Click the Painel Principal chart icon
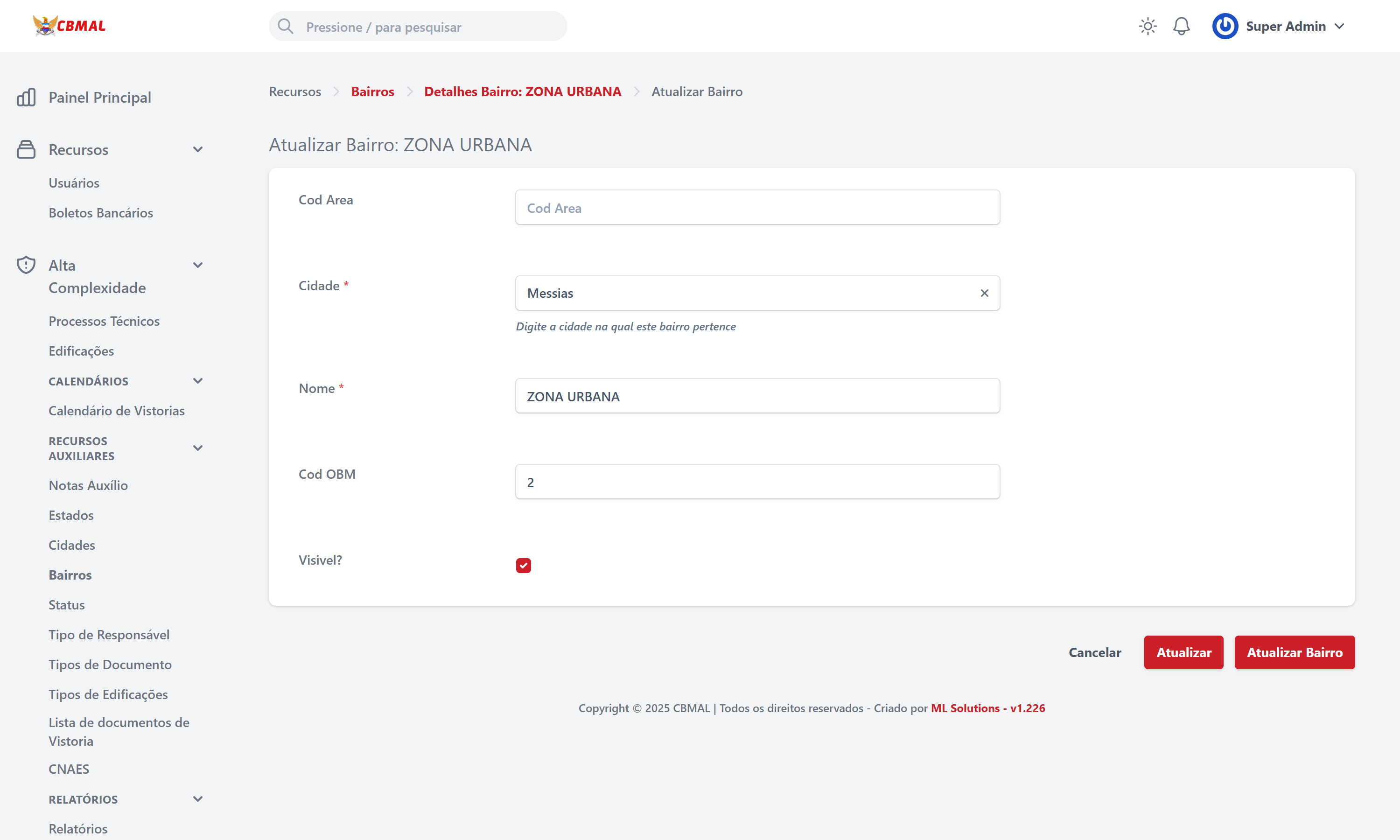The width and height of the screenshot is (1400, 840). pos(26,98)
